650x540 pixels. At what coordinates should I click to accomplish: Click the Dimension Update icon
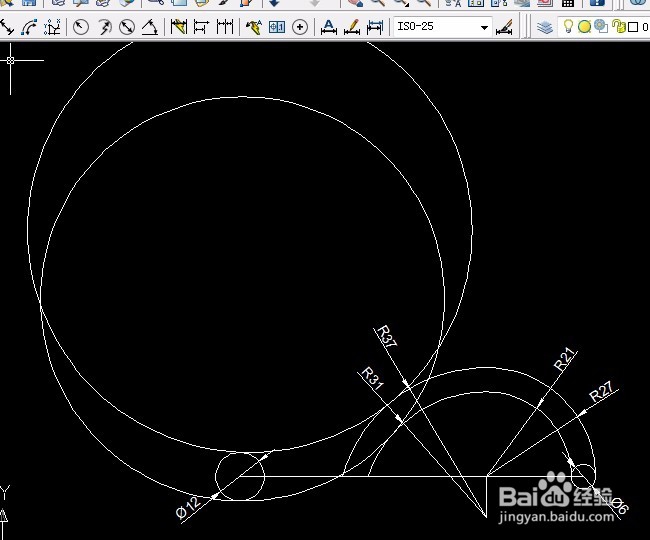click(375, 27)
